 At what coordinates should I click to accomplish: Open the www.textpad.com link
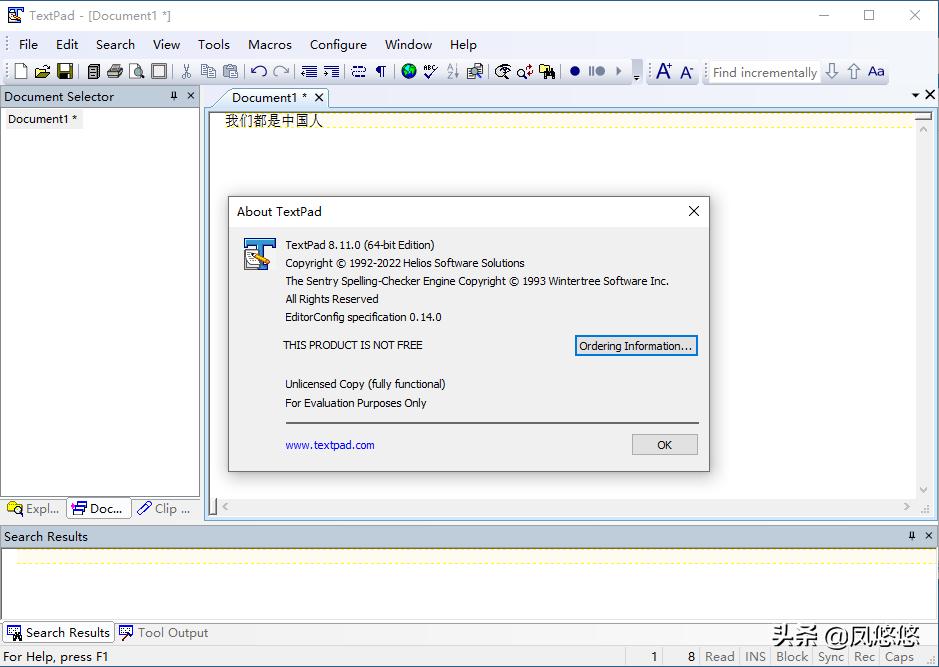coord(330,445)
